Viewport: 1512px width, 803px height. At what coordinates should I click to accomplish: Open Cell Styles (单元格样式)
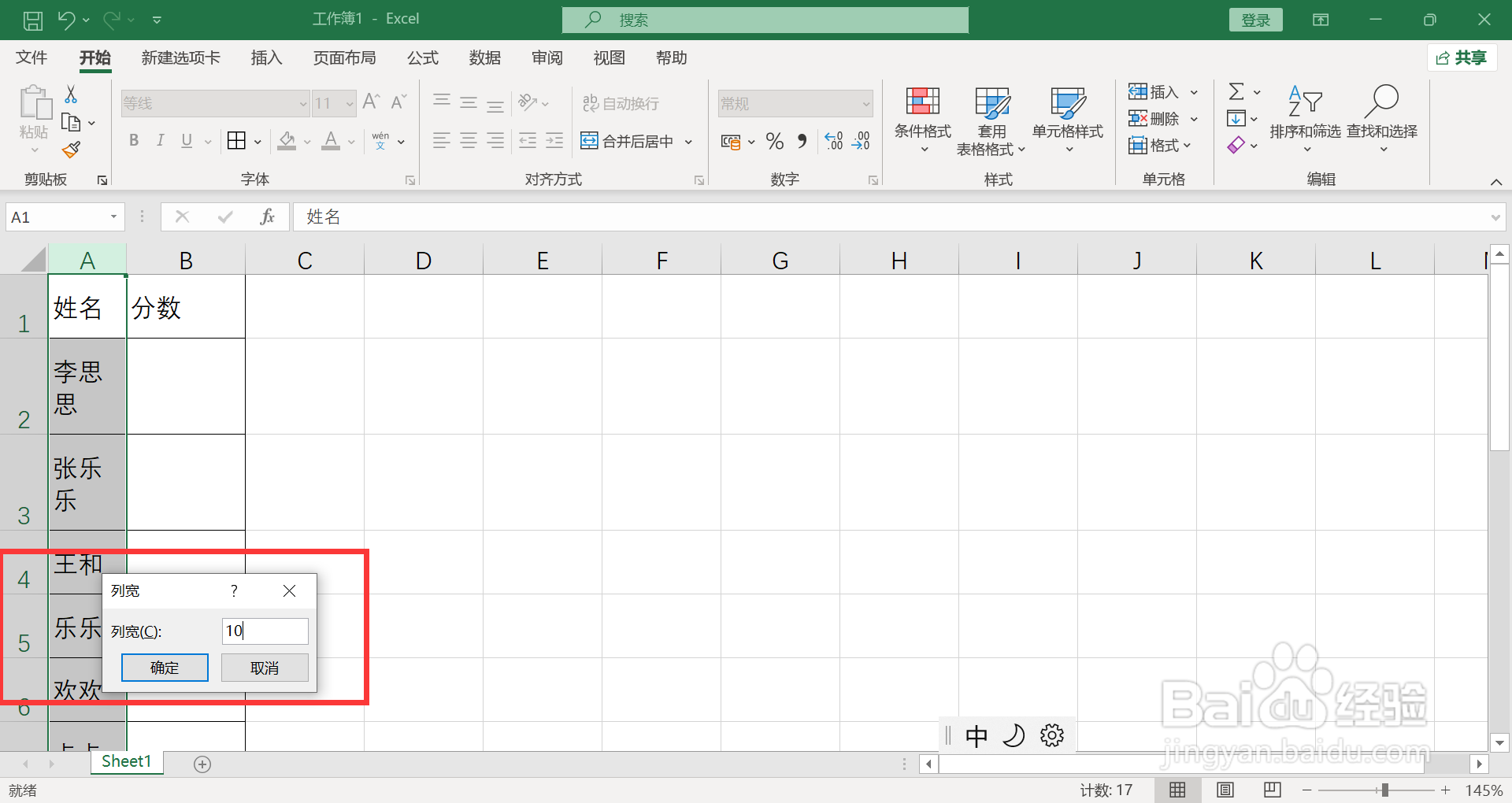[1068, 120]
